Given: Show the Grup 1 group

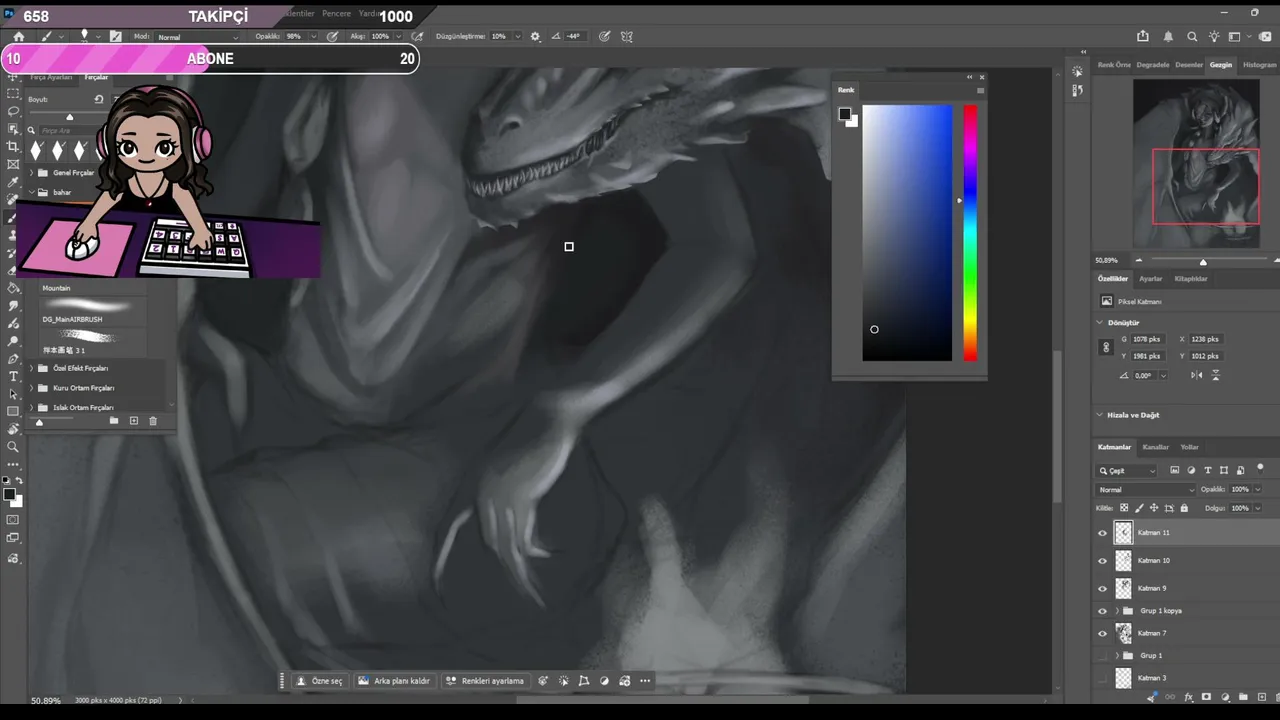Looking at the screenshot, I should 1103,656.
